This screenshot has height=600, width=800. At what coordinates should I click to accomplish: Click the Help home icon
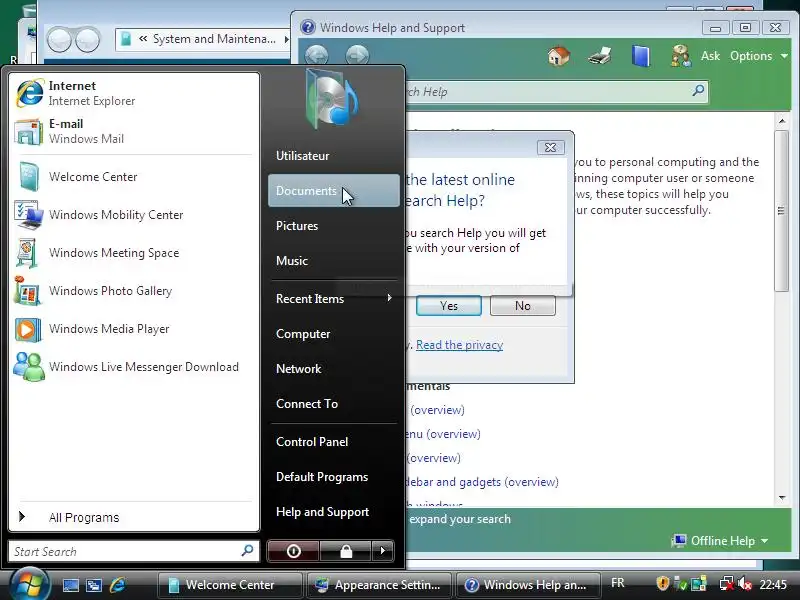pos(559,56)
